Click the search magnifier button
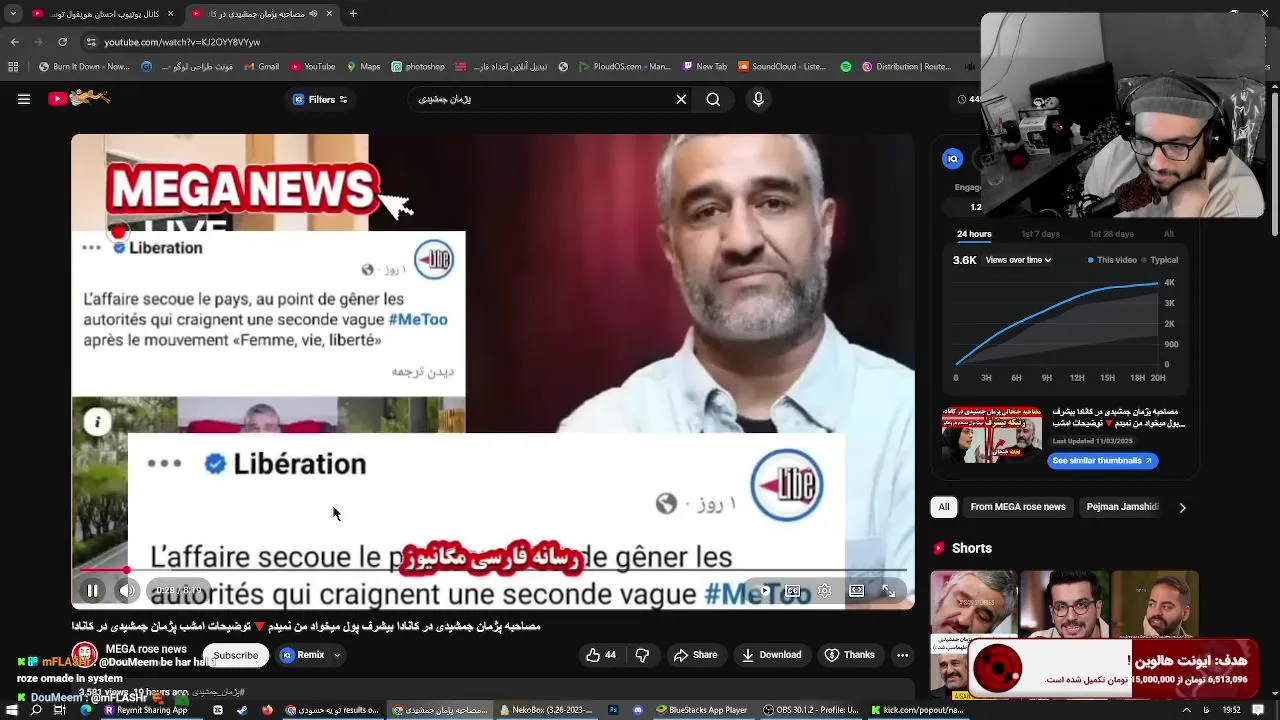 pyautogui.click(x=713, y=99)
